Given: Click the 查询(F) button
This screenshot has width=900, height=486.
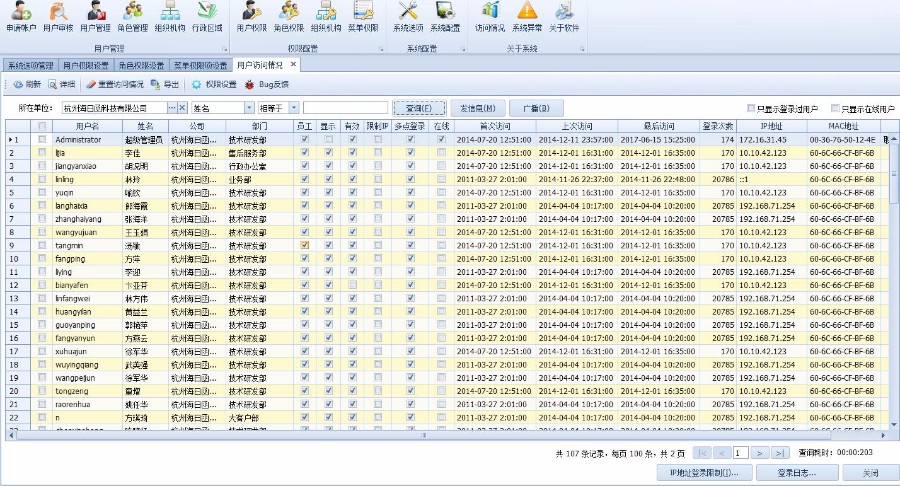Looking at the screenshot, I should point(418,108).
